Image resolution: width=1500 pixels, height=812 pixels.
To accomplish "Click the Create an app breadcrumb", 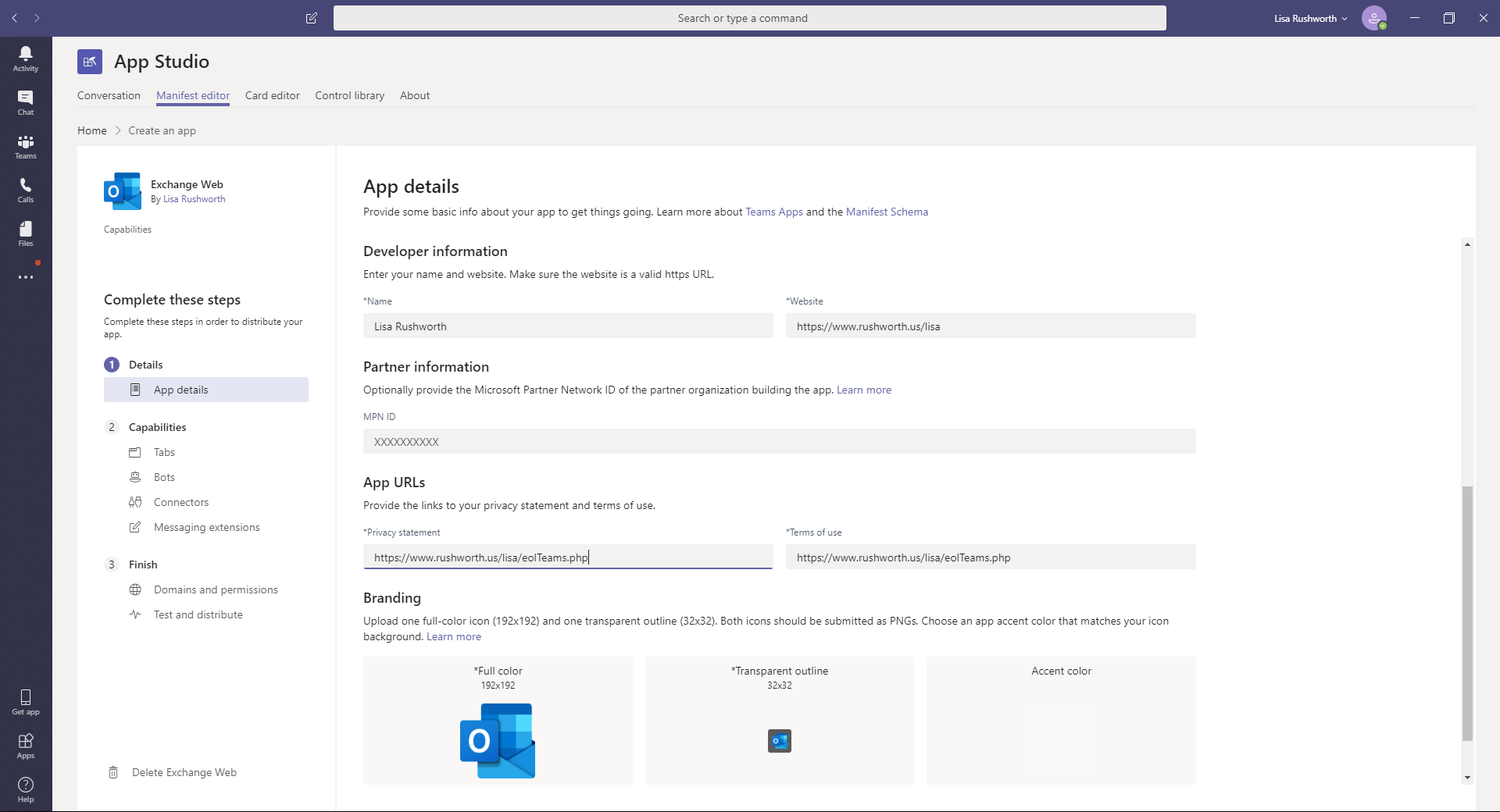I will click(x=162, y=130).
